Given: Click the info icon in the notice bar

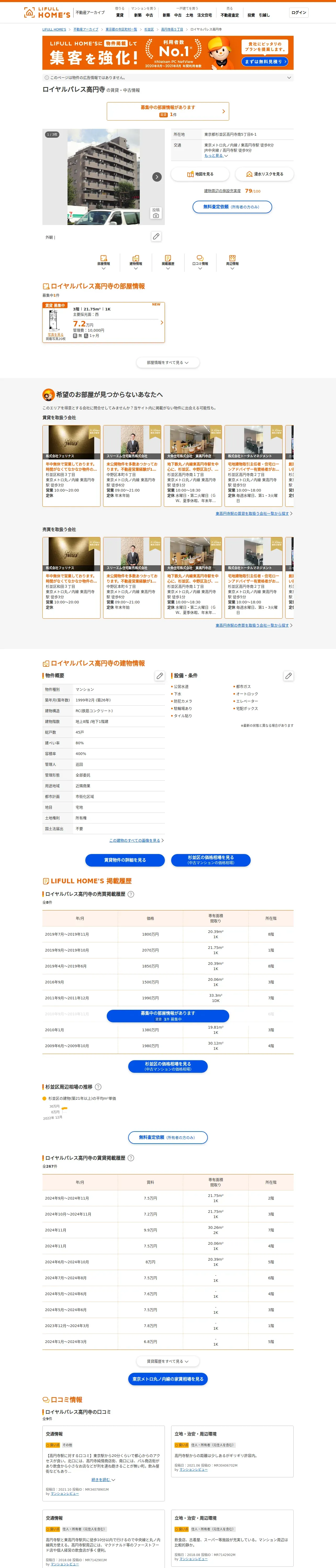Looking at the screenshot, I should [x=46, y=78].
